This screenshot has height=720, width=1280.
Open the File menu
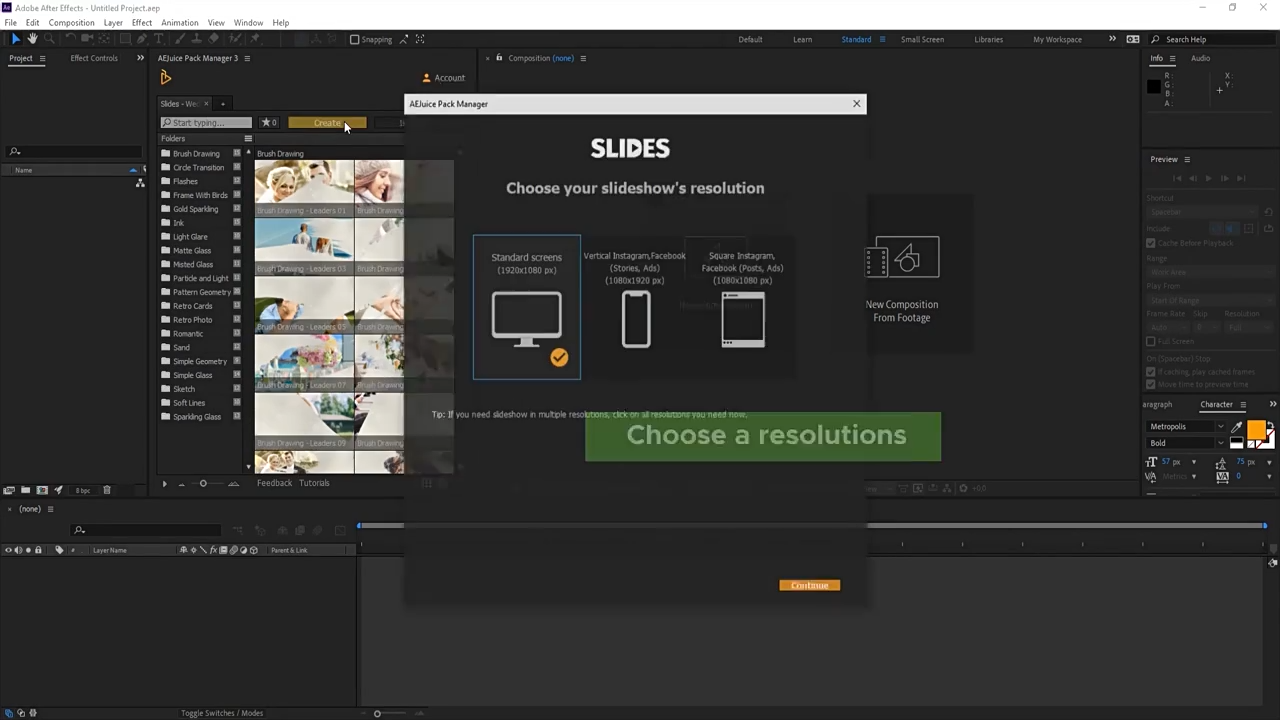click(x=10, y=23)
